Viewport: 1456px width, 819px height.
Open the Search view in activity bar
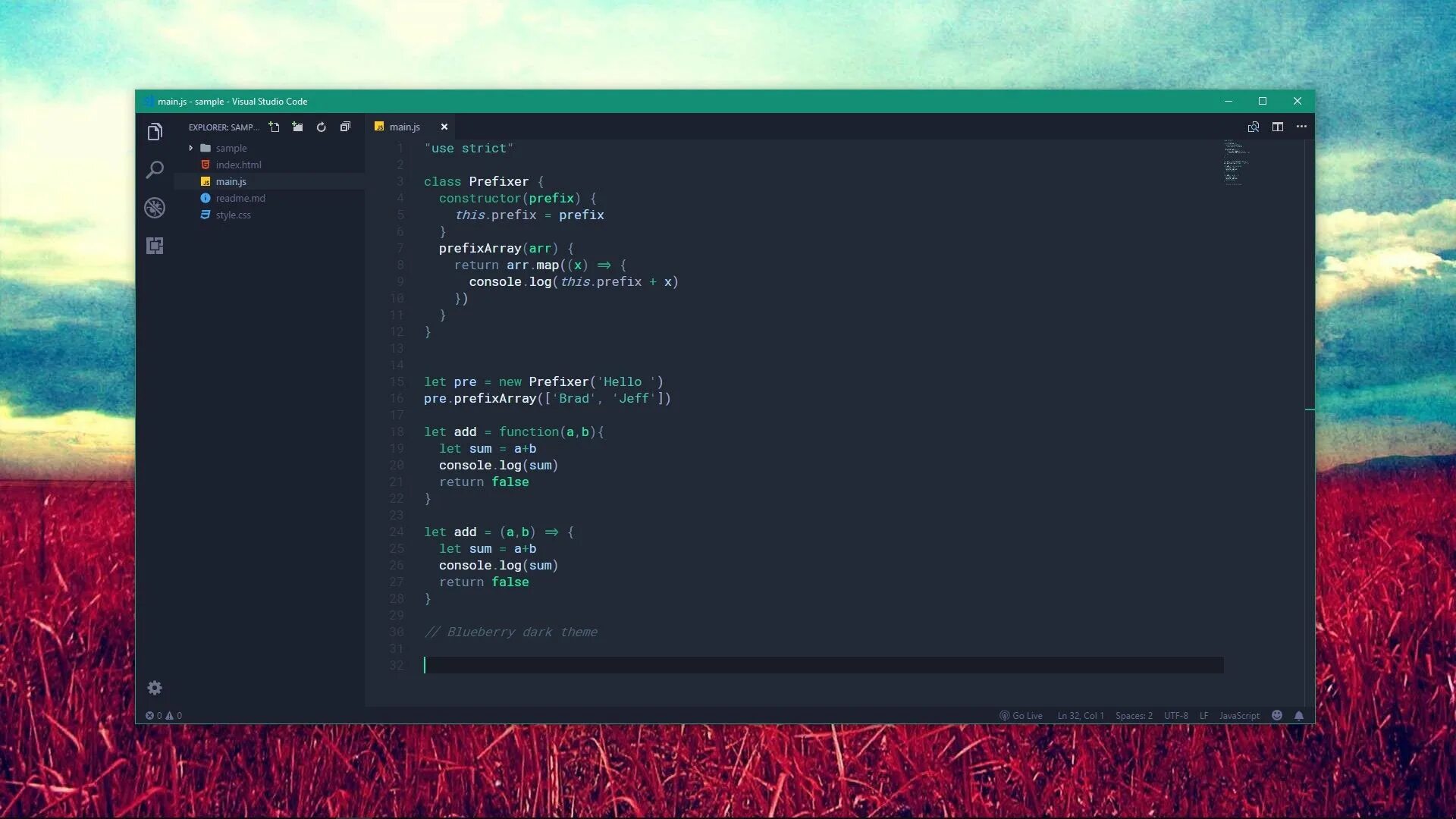155,169
